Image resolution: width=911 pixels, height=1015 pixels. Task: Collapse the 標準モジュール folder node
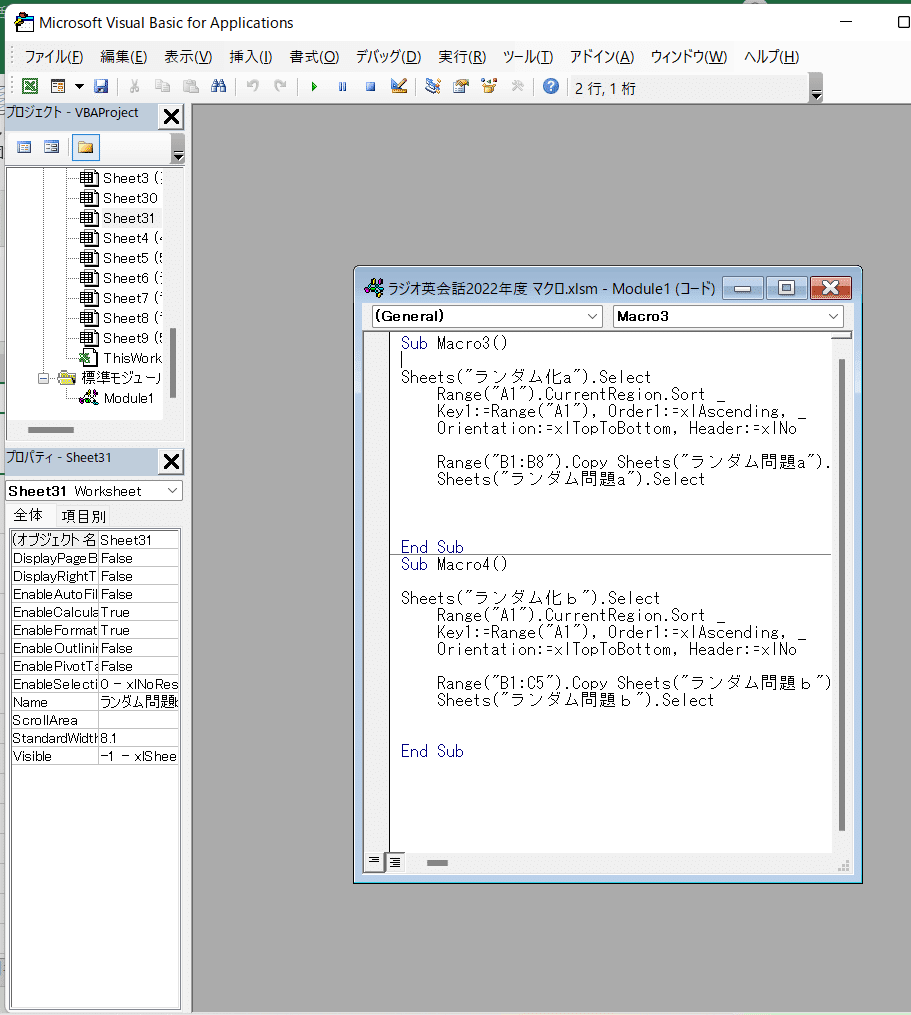[43, 378]
